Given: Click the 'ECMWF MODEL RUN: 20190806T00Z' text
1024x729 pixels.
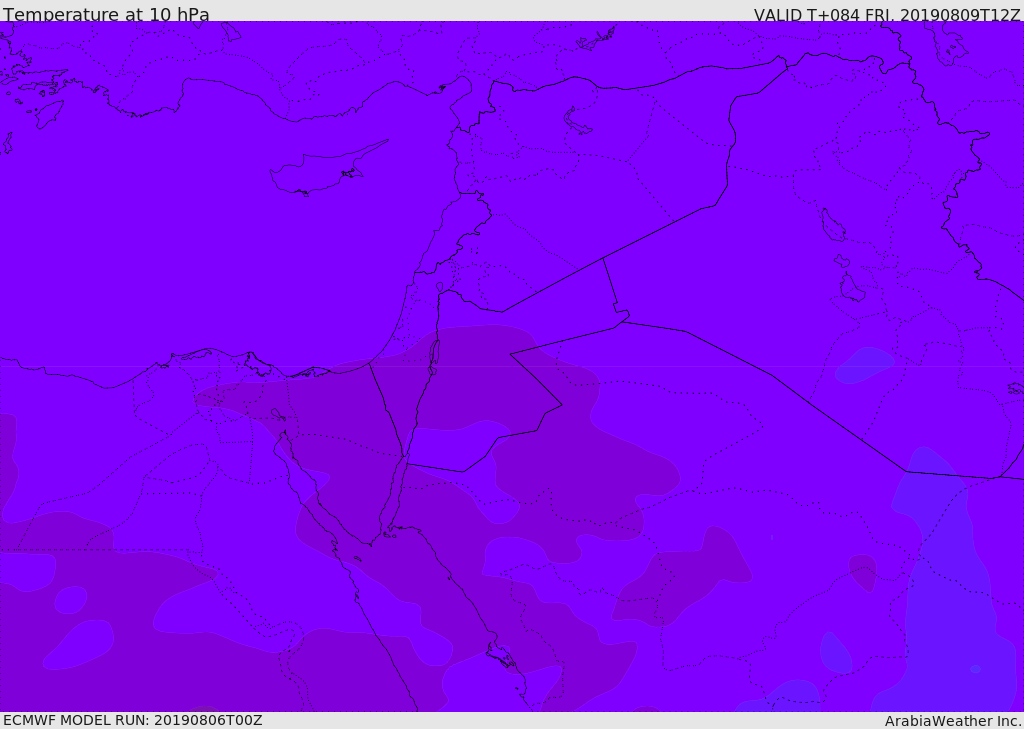Looking at the screenshot, I should click(x=133, y=720).
